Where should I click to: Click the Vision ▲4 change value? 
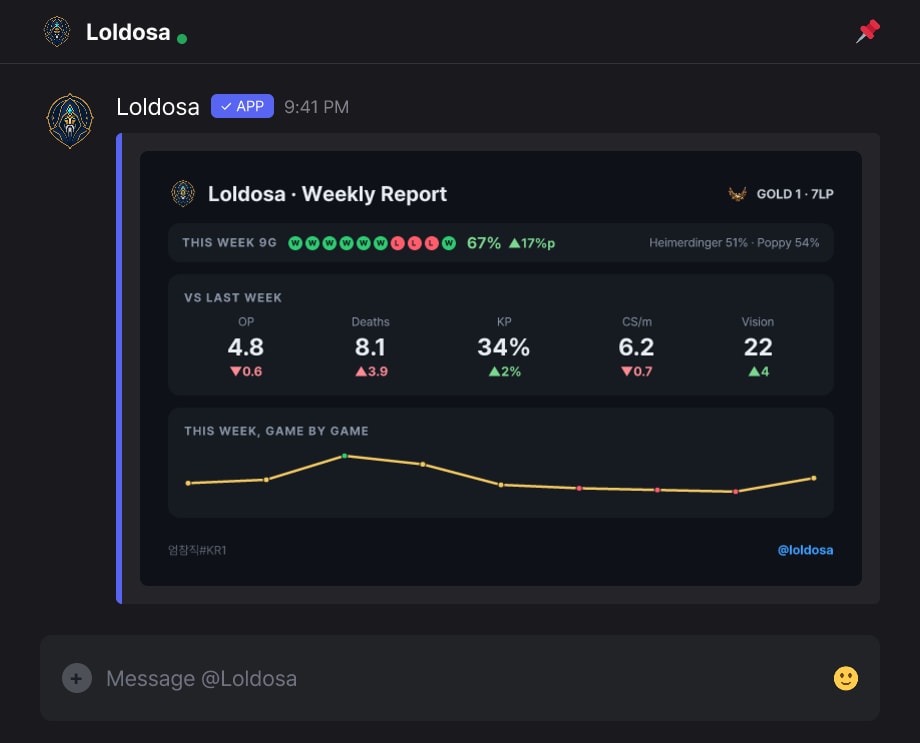[x=759, y=371]
